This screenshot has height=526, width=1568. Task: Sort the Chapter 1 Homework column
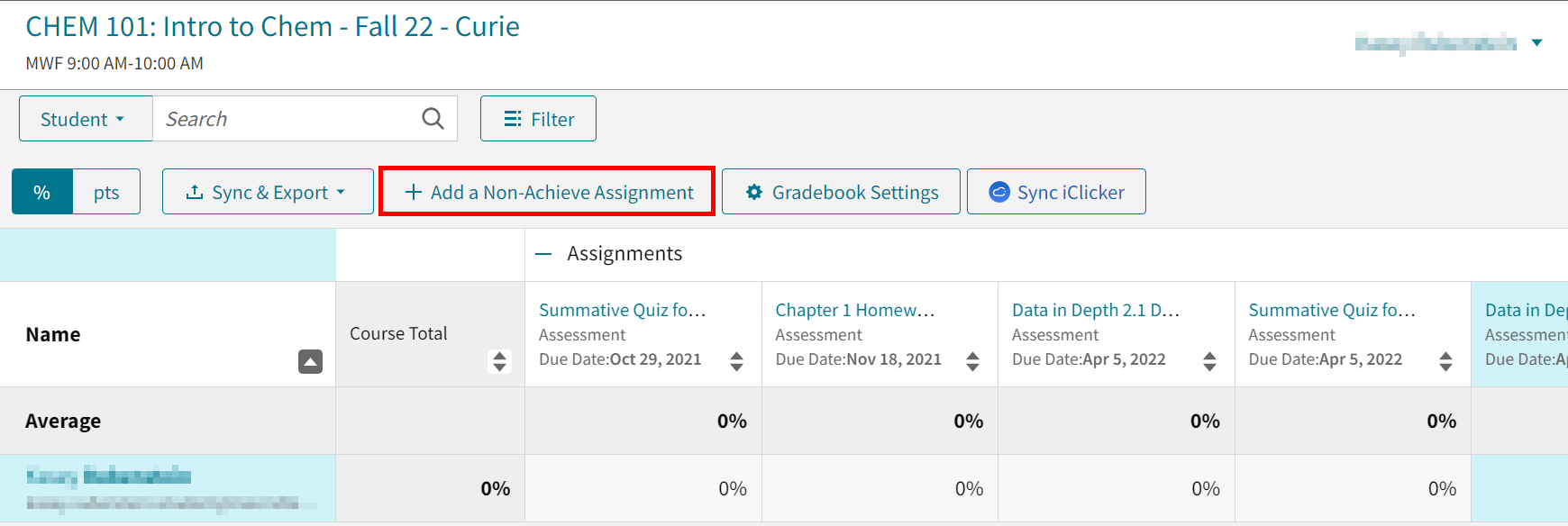[973, 362]
